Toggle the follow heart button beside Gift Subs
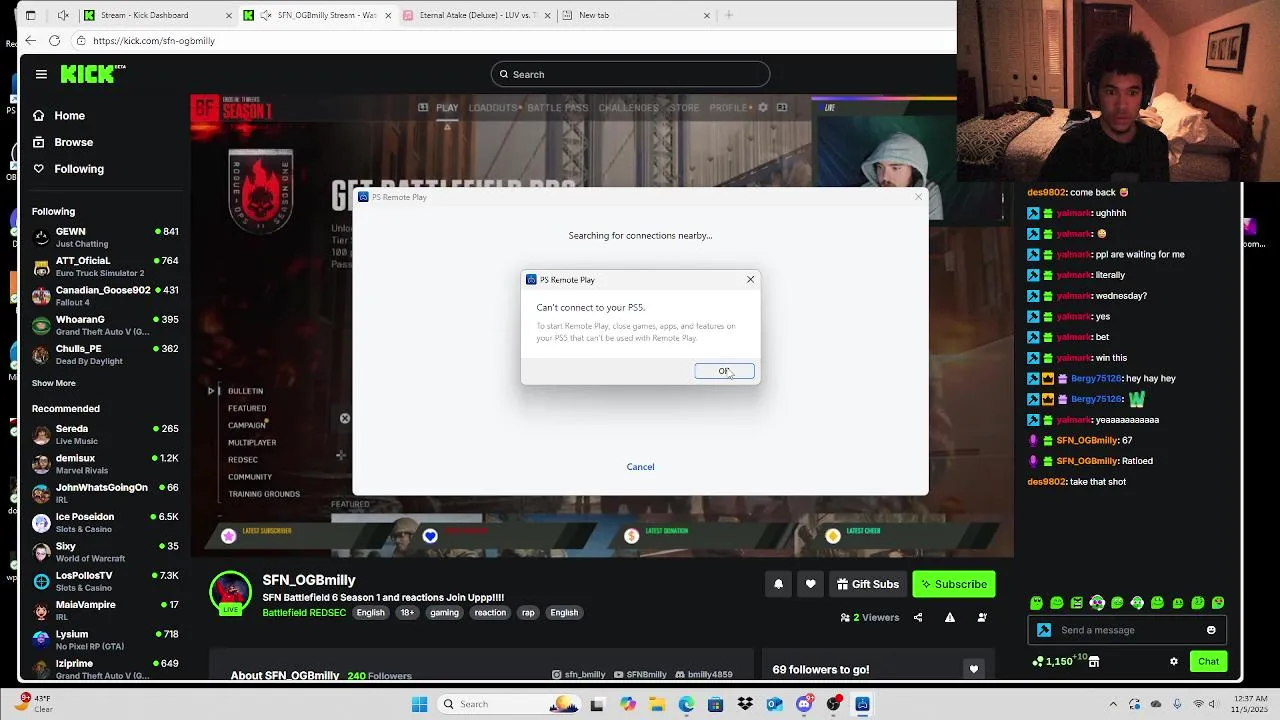Image resolution: width=1280 pixels, height=720 pixels. [x=810, y=584]
